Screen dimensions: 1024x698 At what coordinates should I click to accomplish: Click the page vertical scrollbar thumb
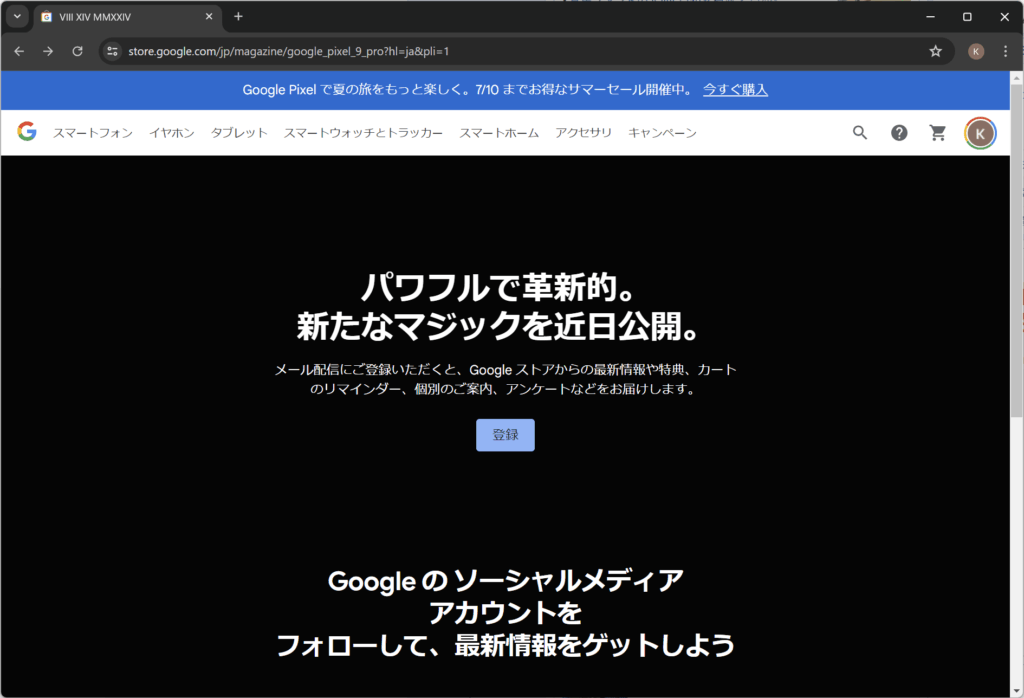(x=1017, y=250)
